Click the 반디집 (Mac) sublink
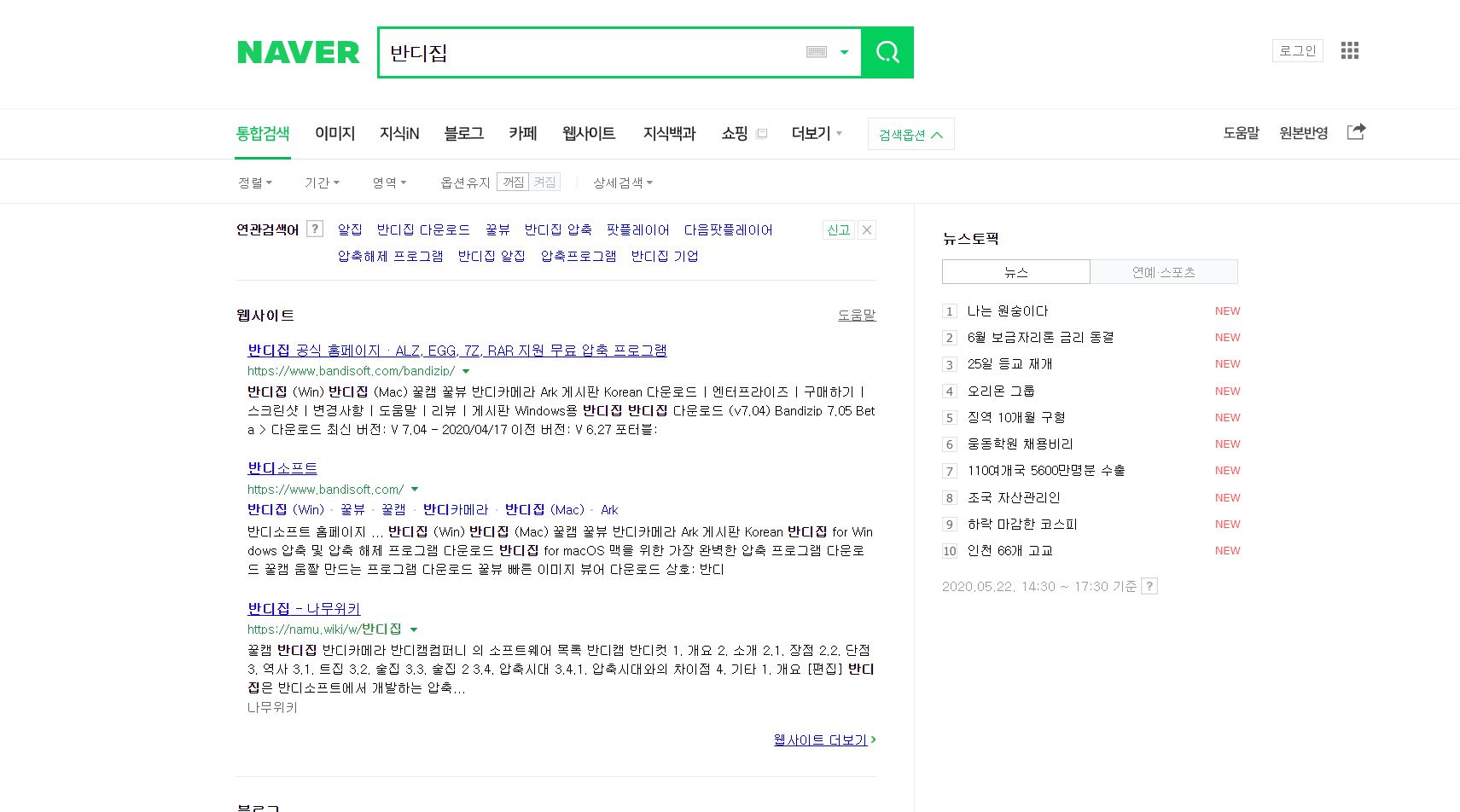 544,509
